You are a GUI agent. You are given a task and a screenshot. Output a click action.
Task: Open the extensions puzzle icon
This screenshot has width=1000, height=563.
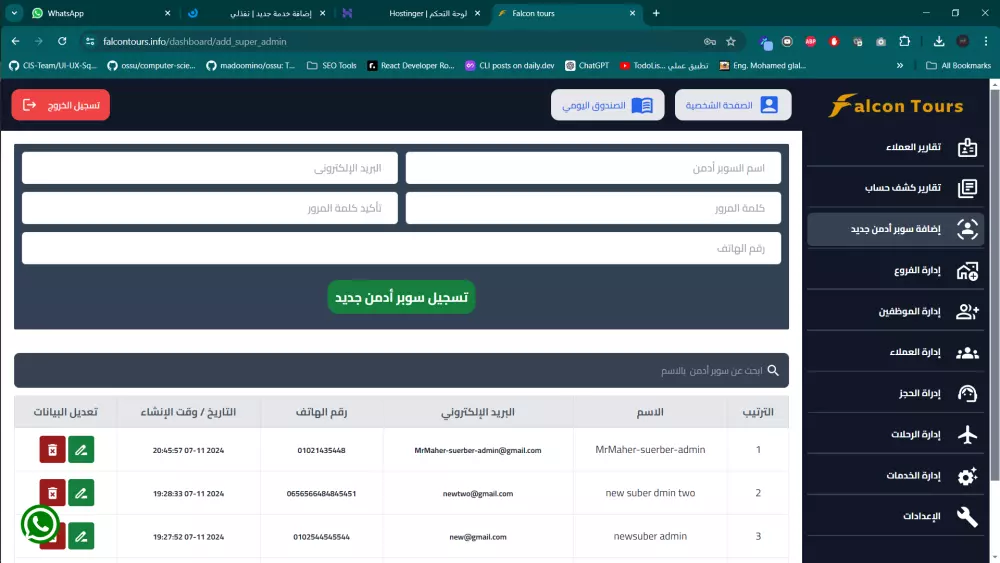[x=904, y=41]
